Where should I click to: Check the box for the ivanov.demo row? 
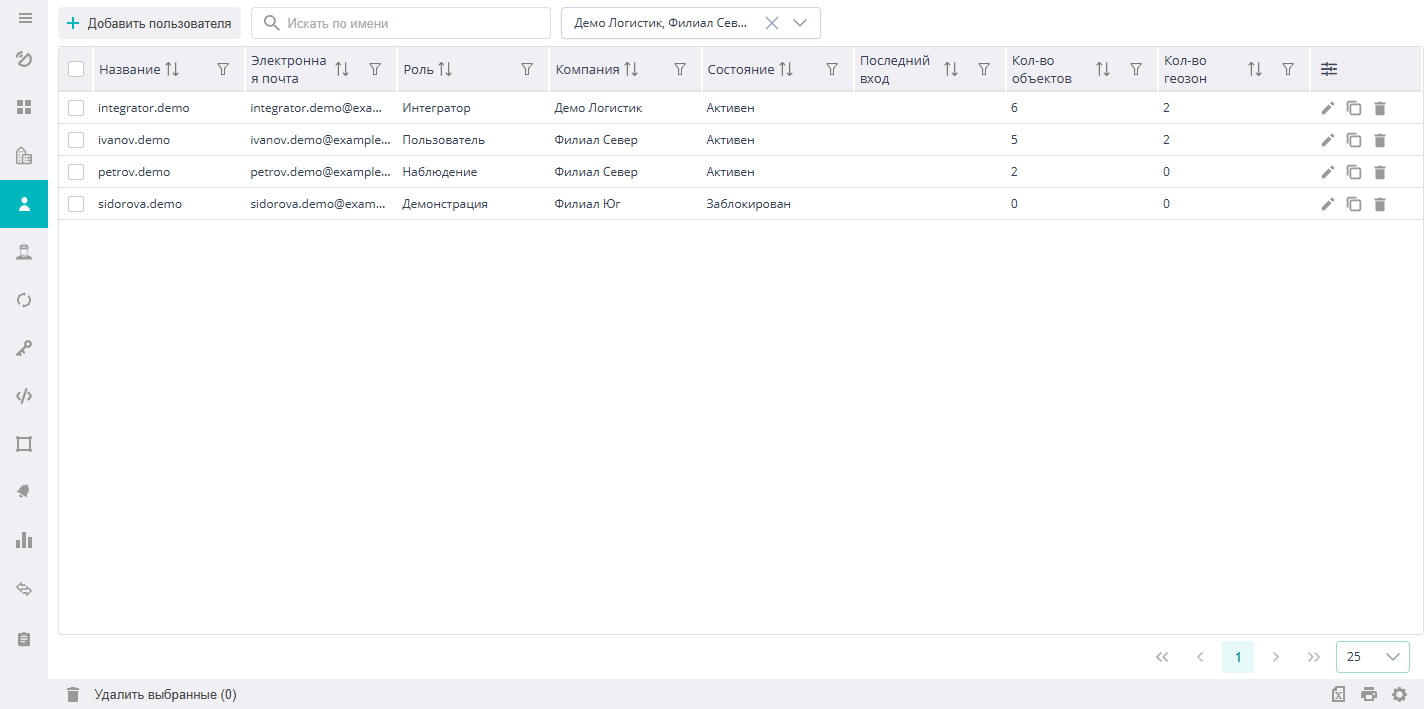pos(76,140)
